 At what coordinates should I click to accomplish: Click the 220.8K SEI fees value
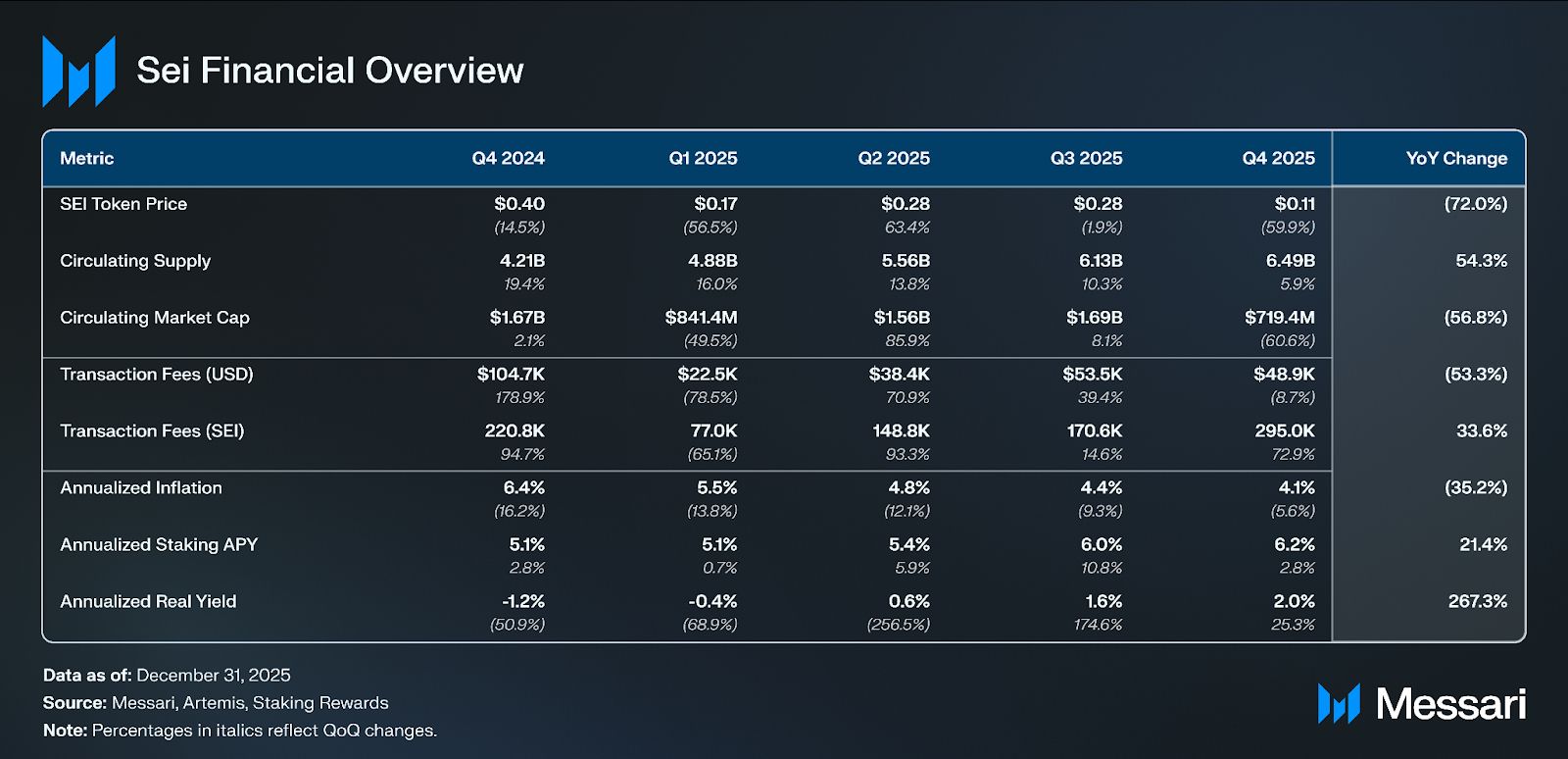pos(515,431)
